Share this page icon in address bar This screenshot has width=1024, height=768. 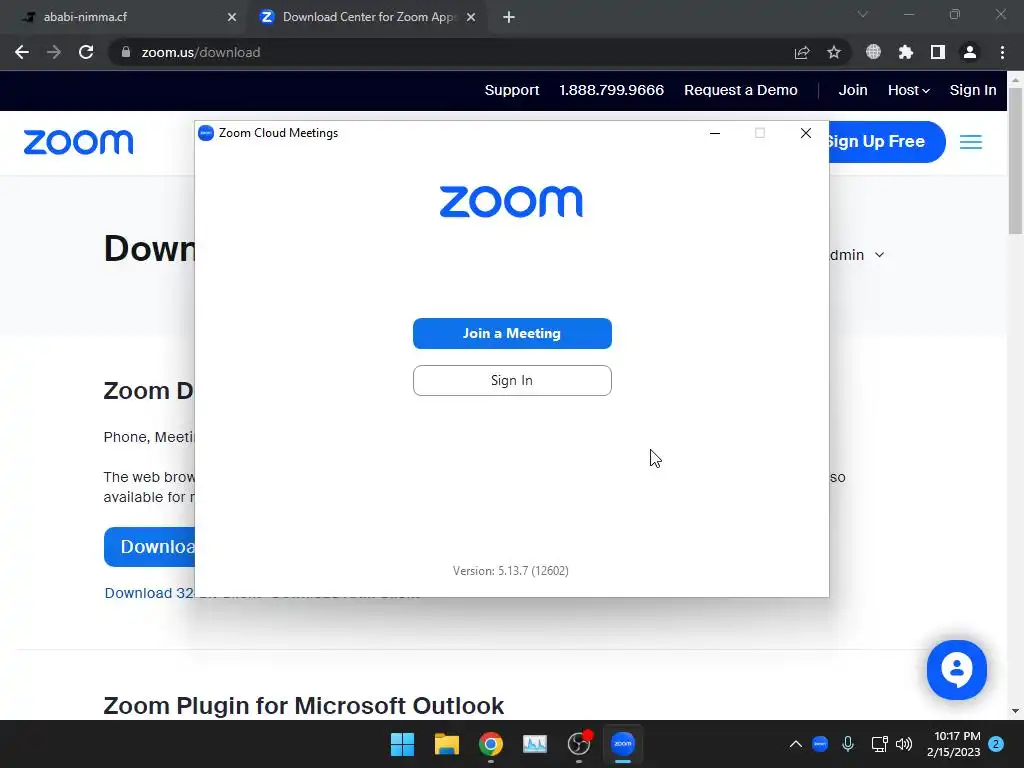click(802, 52)
